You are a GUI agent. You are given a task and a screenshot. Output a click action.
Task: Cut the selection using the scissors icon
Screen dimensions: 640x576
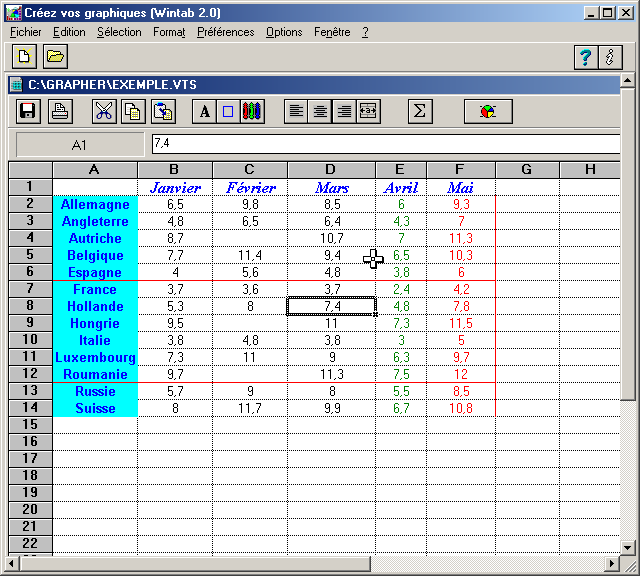104,111
